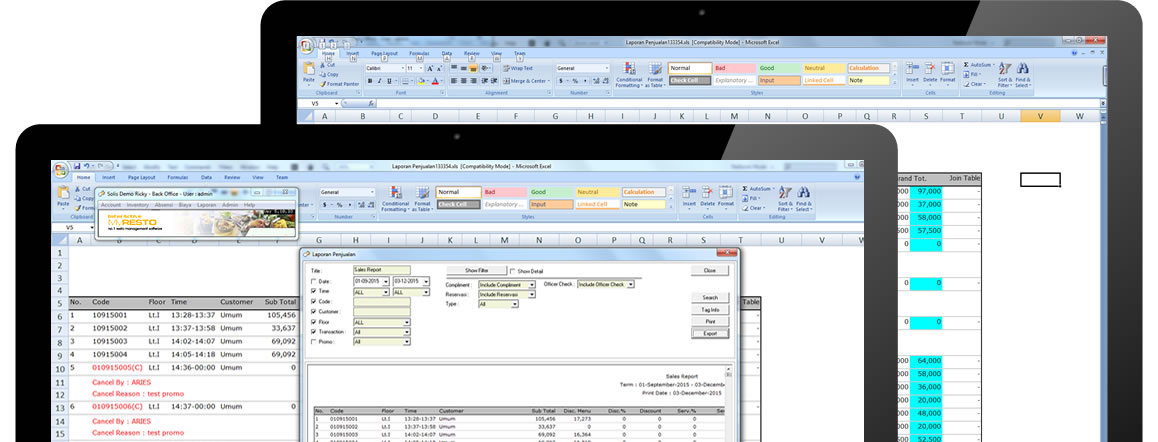
Task: Click Search in Laporan Penjualan dialog
Action: [x=710, y=297]
